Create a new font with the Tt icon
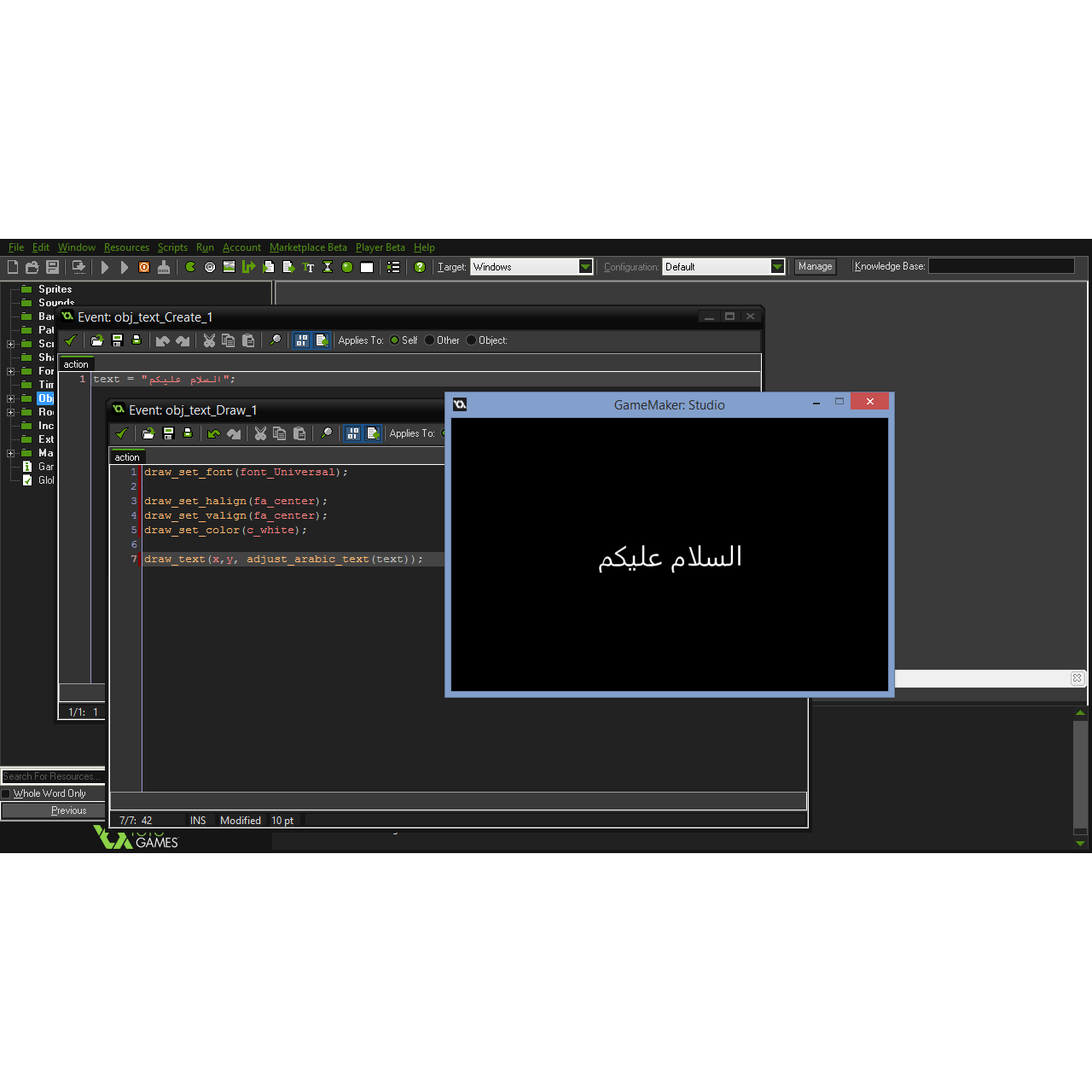 [308, 266]
